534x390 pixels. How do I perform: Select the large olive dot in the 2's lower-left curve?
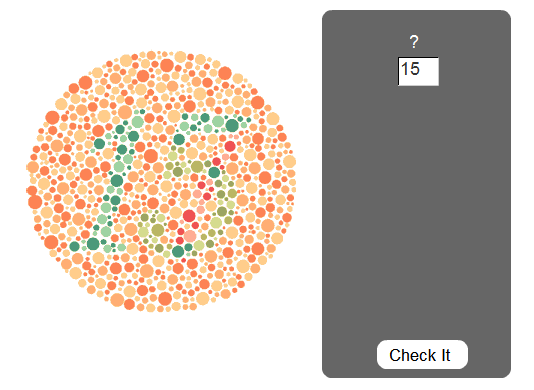[x=158, y=230]
